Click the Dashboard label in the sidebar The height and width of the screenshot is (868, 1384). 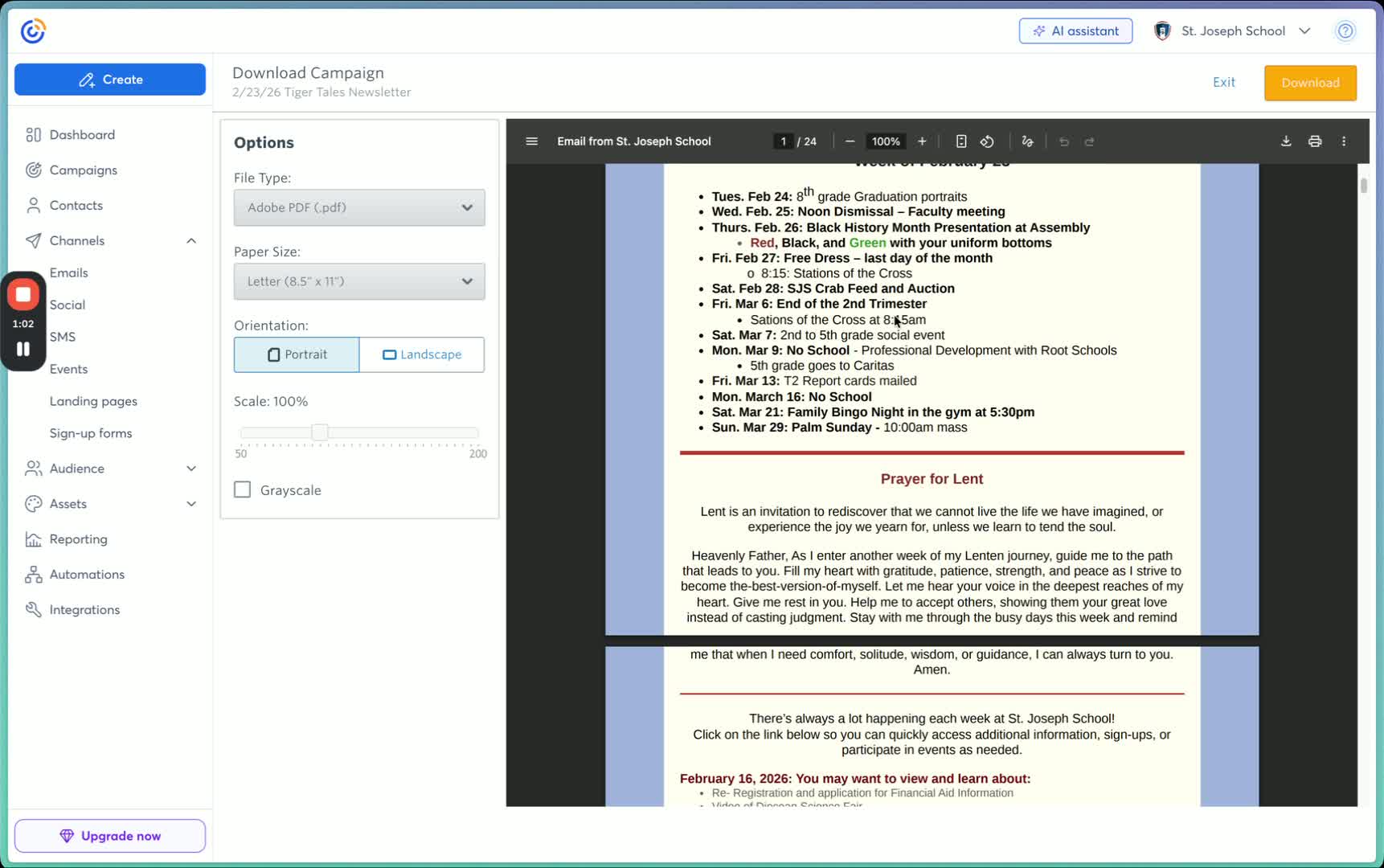pyautogui.click(x=82, y=134)
